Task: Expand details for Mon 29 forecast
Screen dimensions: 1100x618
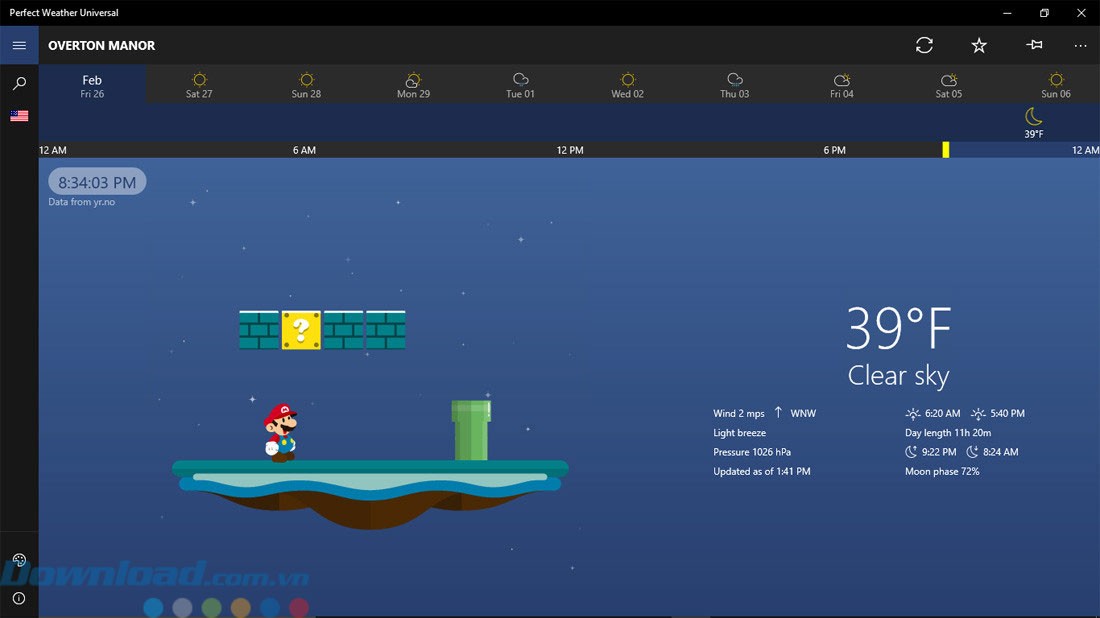Action: 413,85
